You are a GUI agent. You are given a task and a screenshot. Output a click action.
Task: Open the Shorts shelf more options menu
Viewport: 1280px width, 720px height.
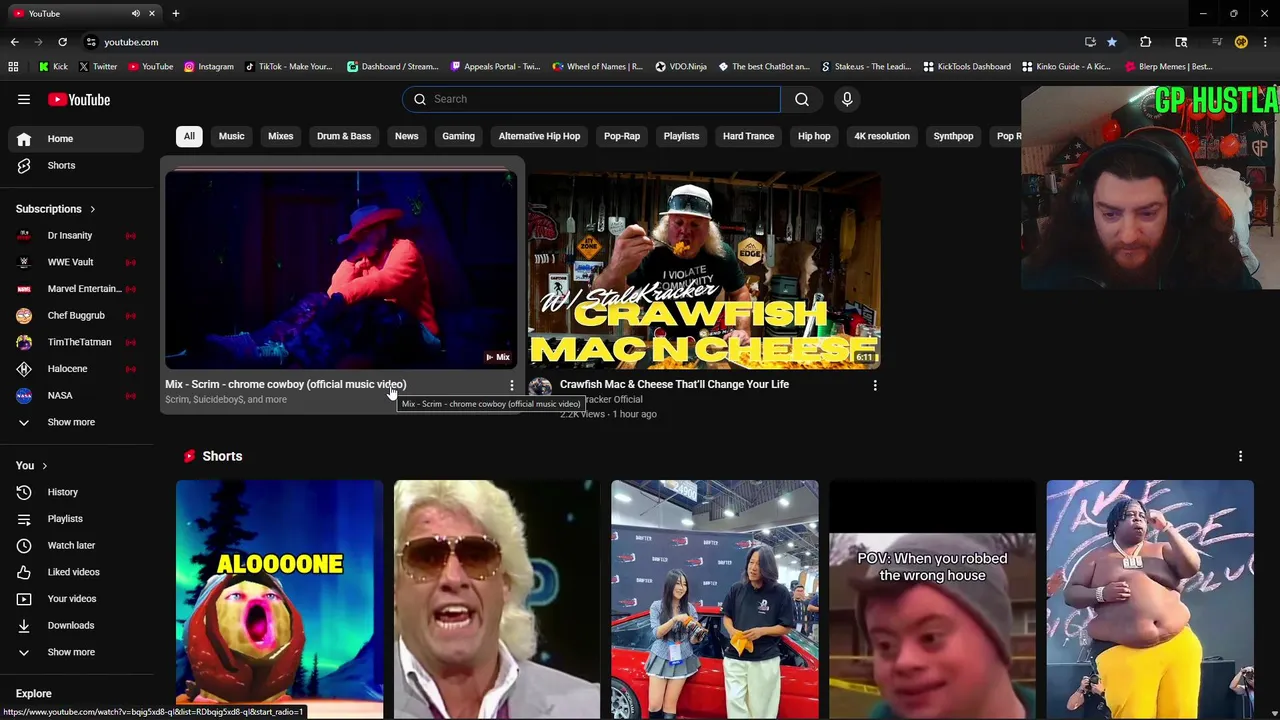(x=1241, y=456)
